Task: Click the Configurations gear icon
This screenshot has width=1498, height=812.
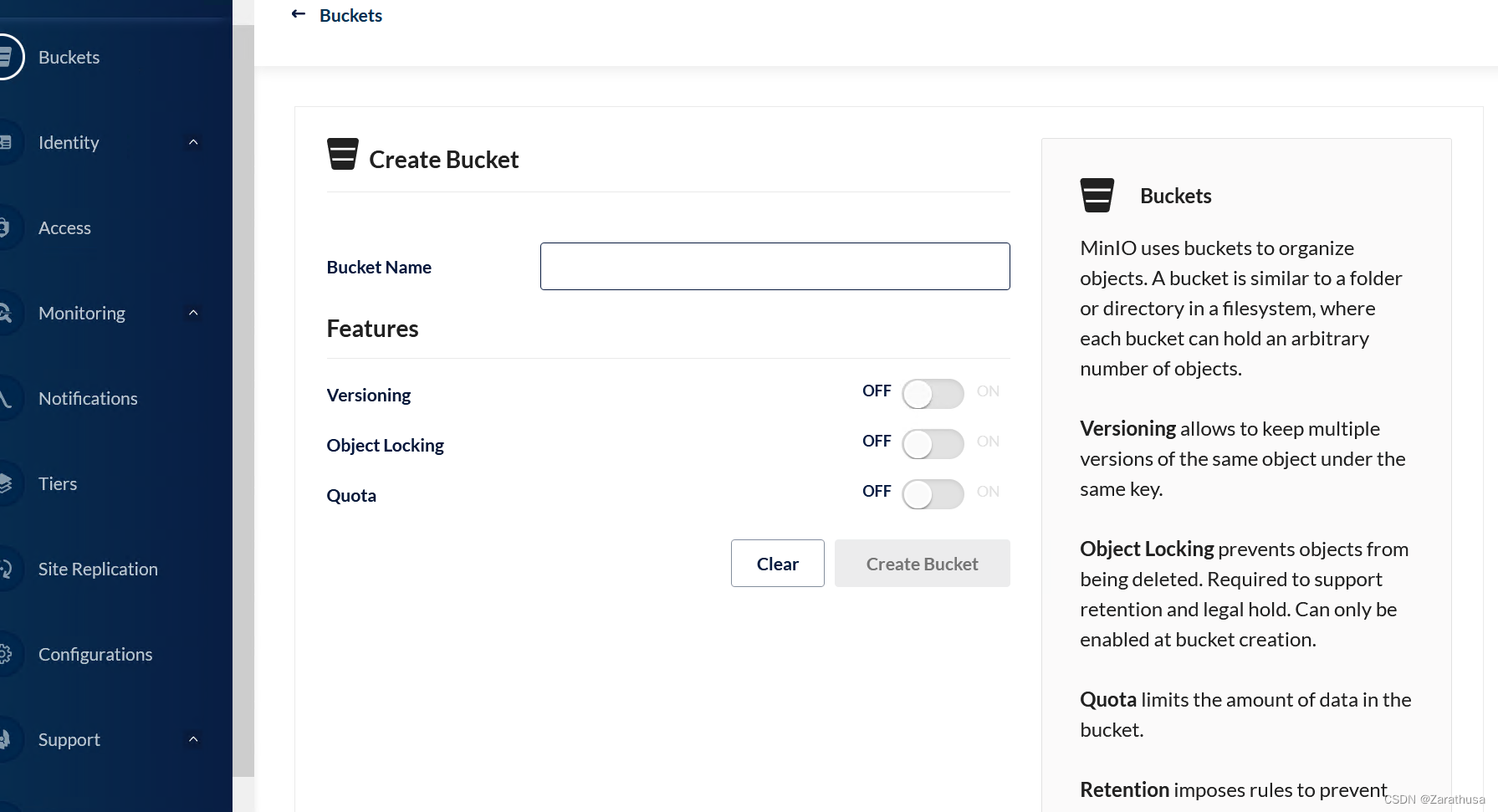Action: [5, 654]
